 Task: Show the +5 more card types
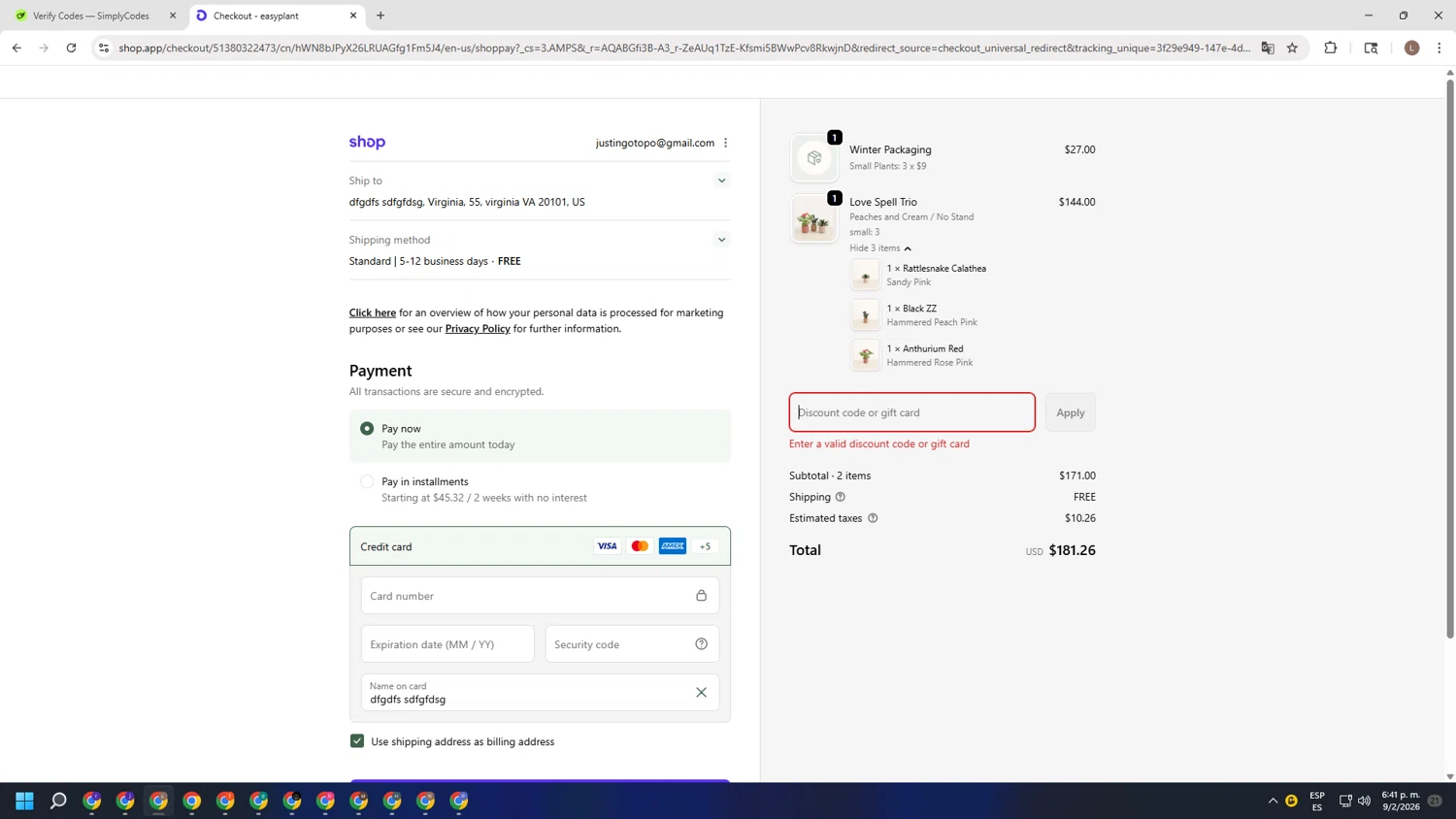coord(706,546)
